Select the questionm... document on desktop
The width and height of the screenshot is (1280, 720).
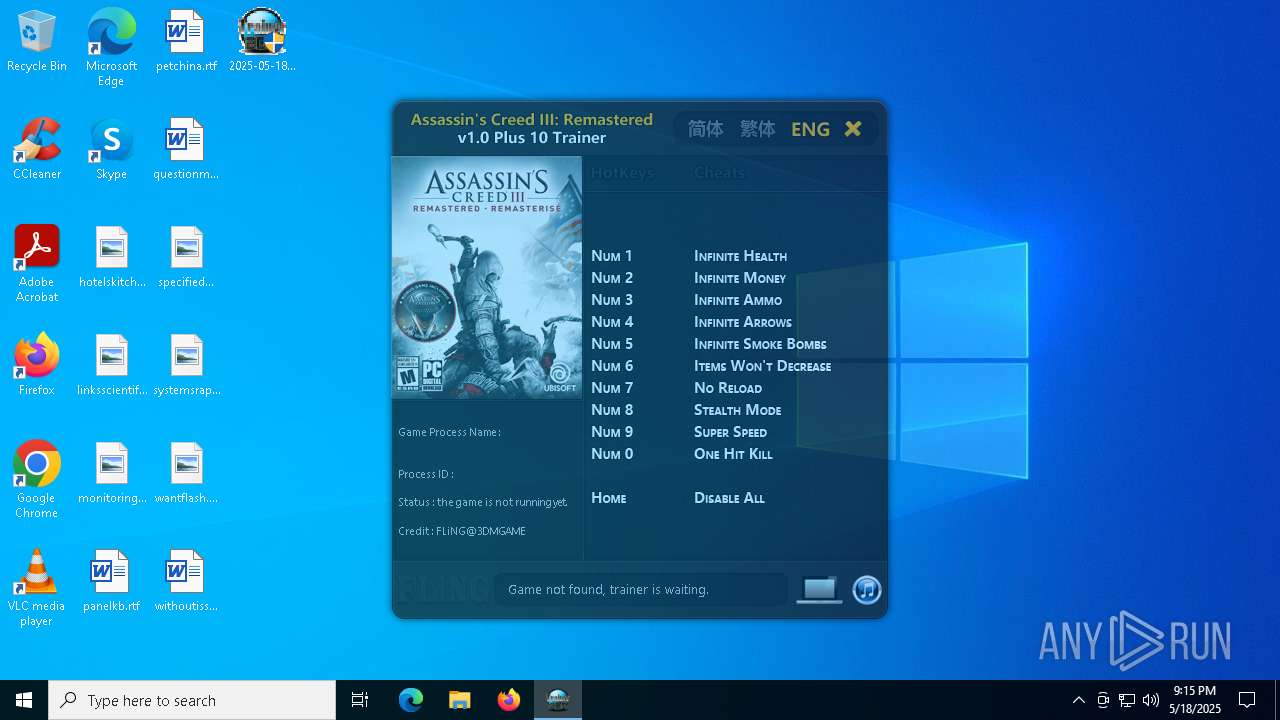186,150
